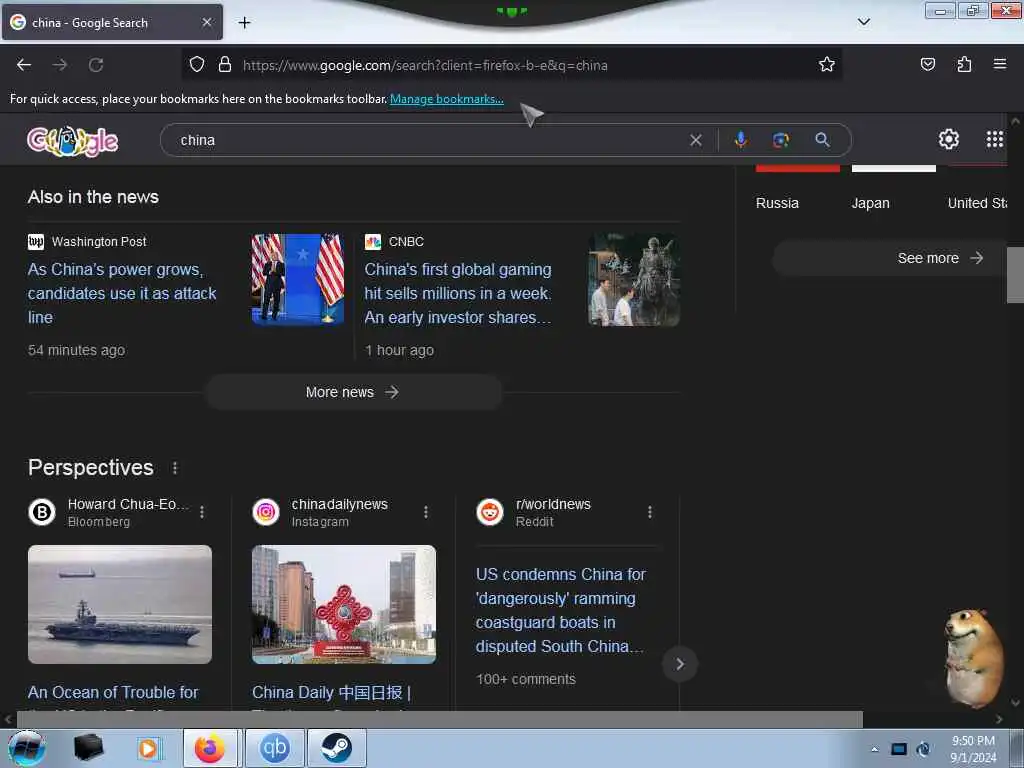Open options for Howard Chua-Eoan Bloomberg card

tap(202, 512)
